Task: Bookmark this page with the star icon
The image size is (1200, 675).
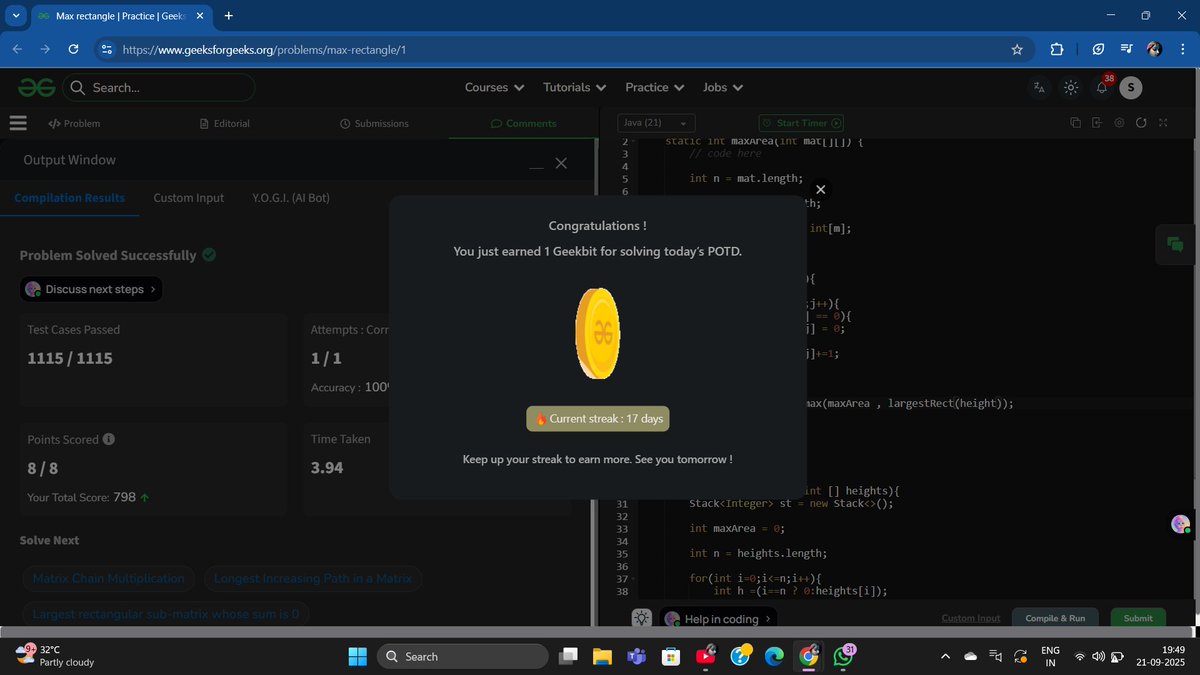Action: [x=1017, y=49]
